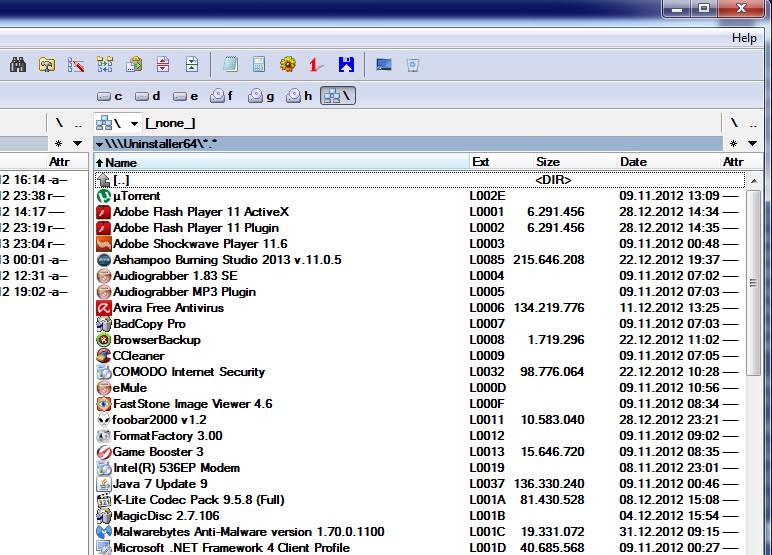The height and width of the screenshot is (555, 772).
Task: Switch to drive c button
Action: coord(110,96)
